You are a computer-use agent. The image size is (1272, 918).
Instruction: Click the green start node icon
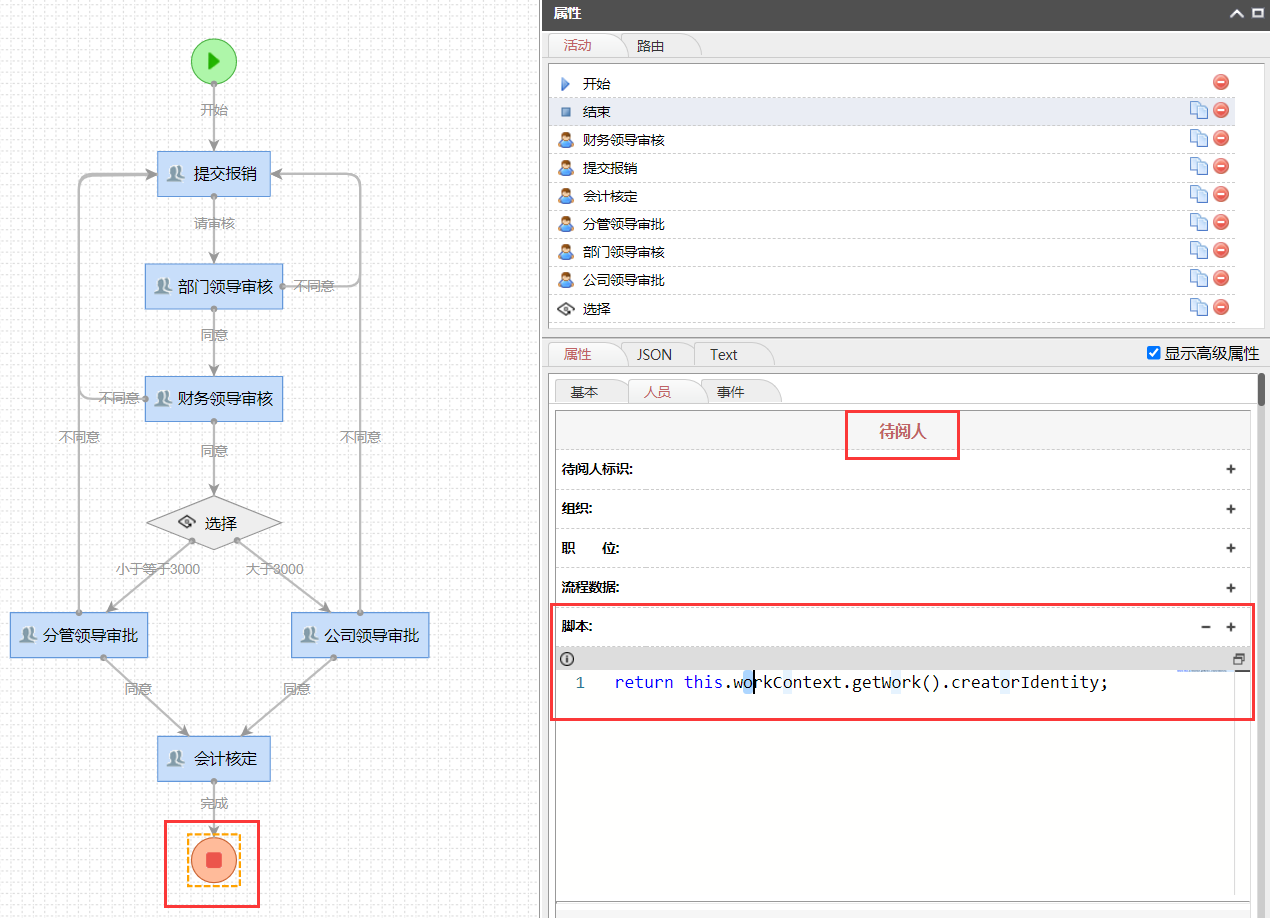tap(213, 61)
